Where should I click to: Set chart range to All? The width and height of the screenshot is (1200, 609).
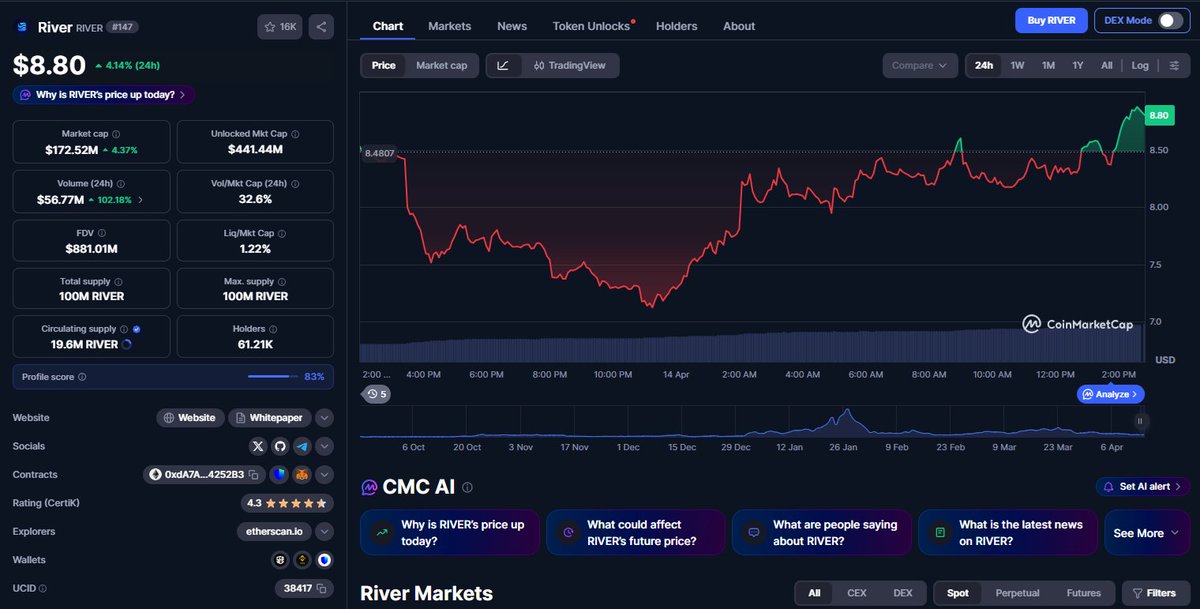1106,65
